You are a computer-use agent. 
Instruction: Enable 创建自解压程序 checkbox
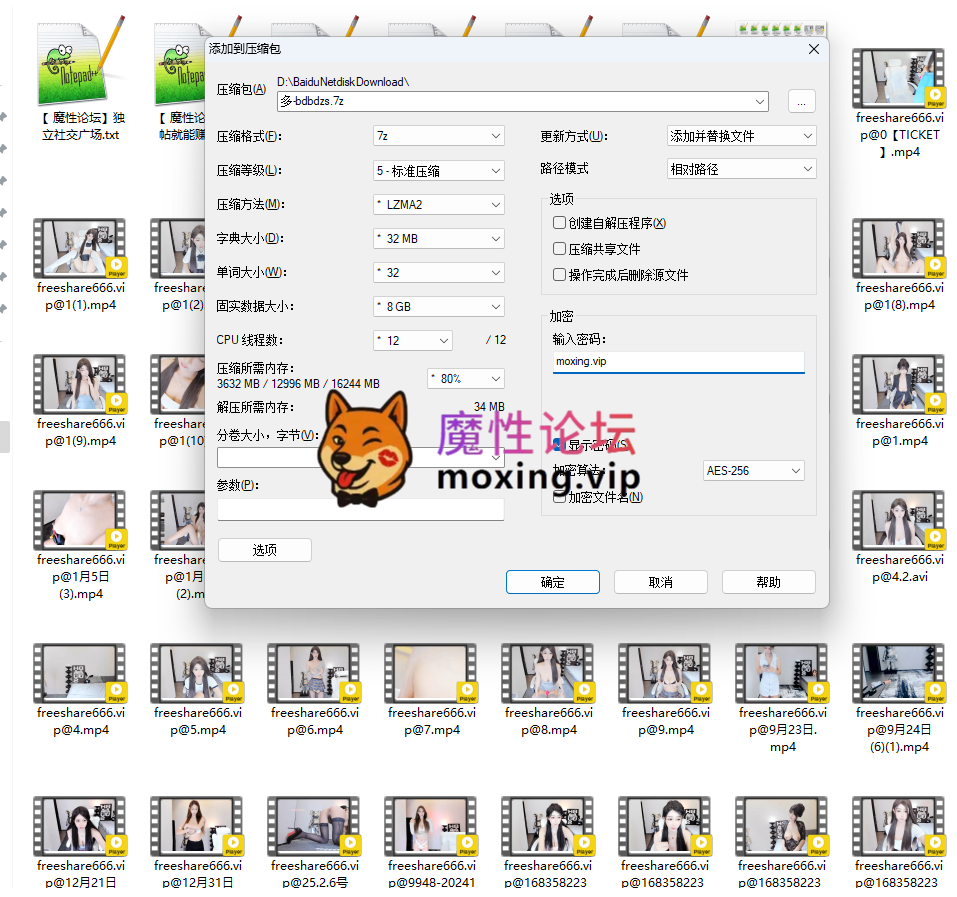[x=559, y=223]
